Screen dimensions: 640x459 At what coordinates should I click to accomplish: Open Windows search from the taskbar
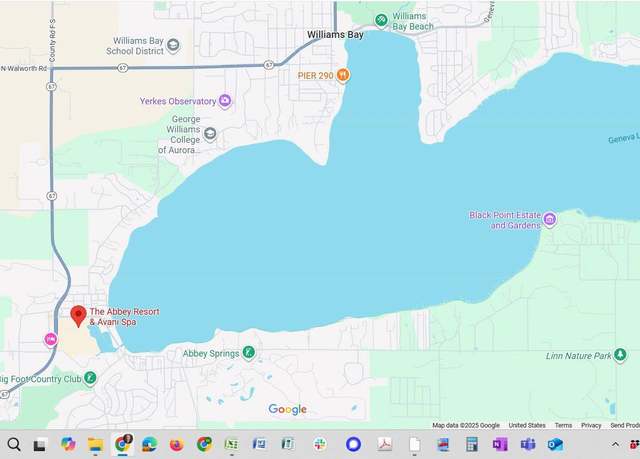[14, 444]
